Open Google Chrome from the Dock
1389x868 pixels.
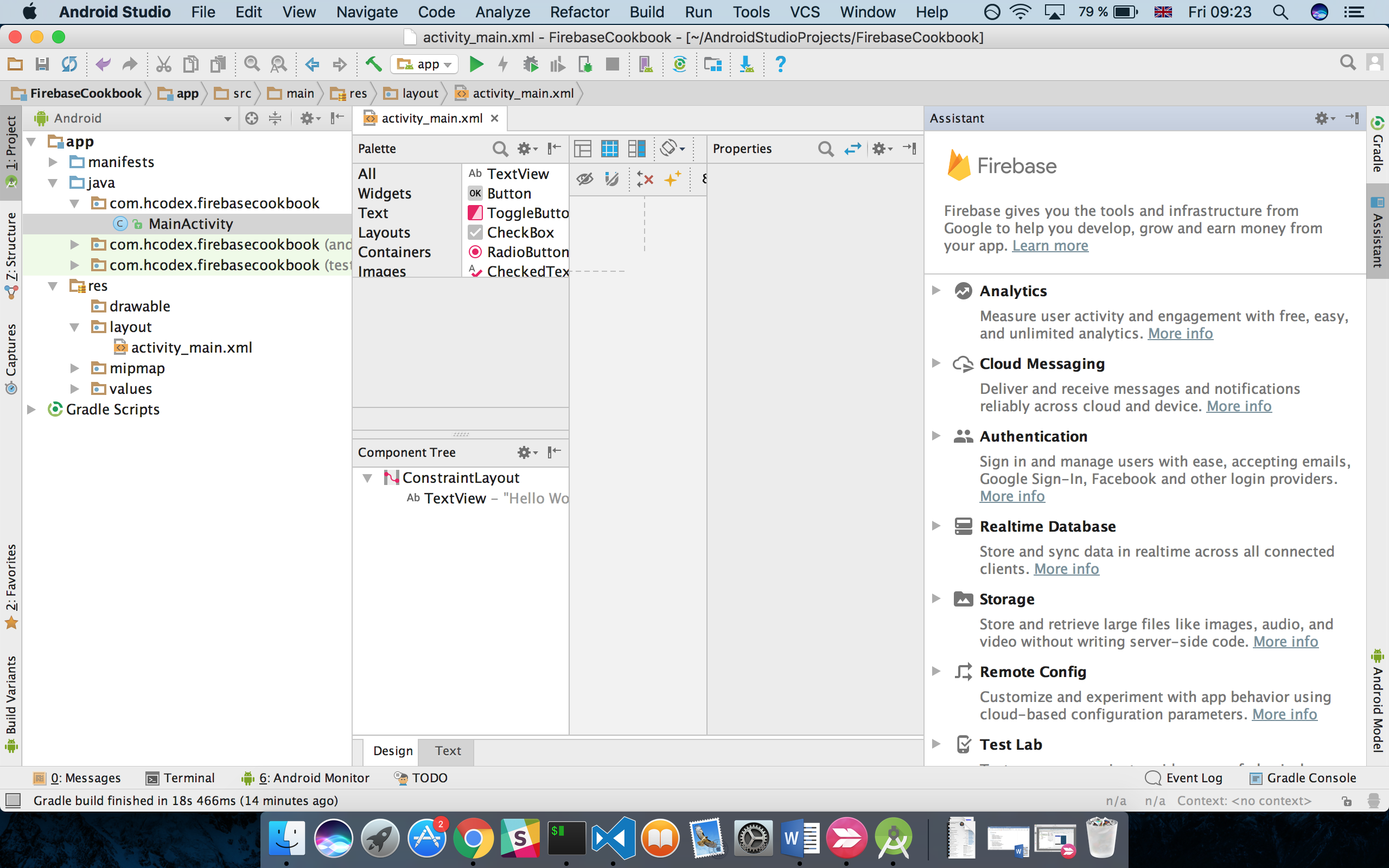(473, 839)
